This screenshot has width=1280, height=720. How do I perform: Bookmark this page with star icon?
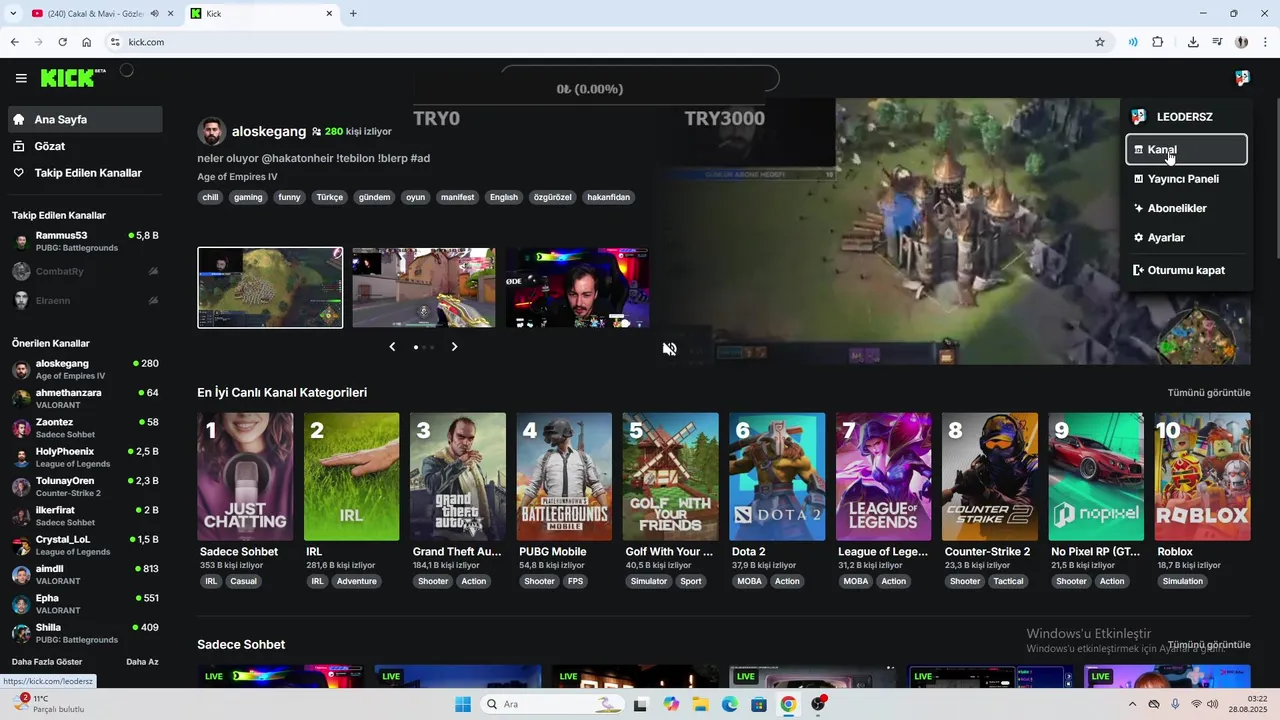click(x=1100, y=42)
